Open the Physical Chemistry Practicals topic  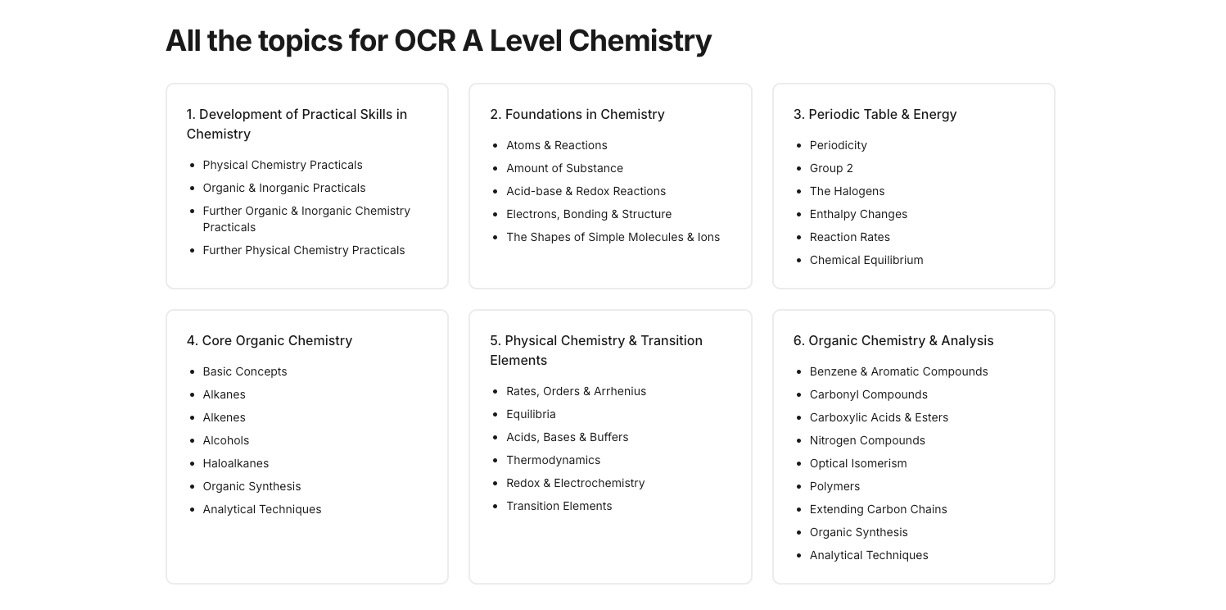[x=282, y=165]
